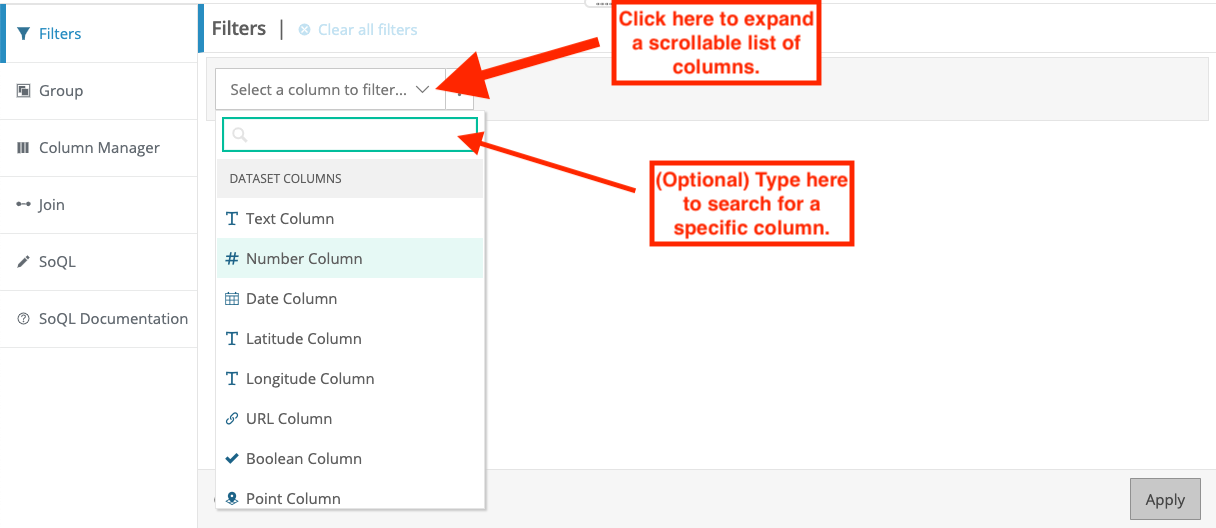Click the SoQL Documentation help icon
This screenshot has height=528, width=1216.
[x=24, y=319]
